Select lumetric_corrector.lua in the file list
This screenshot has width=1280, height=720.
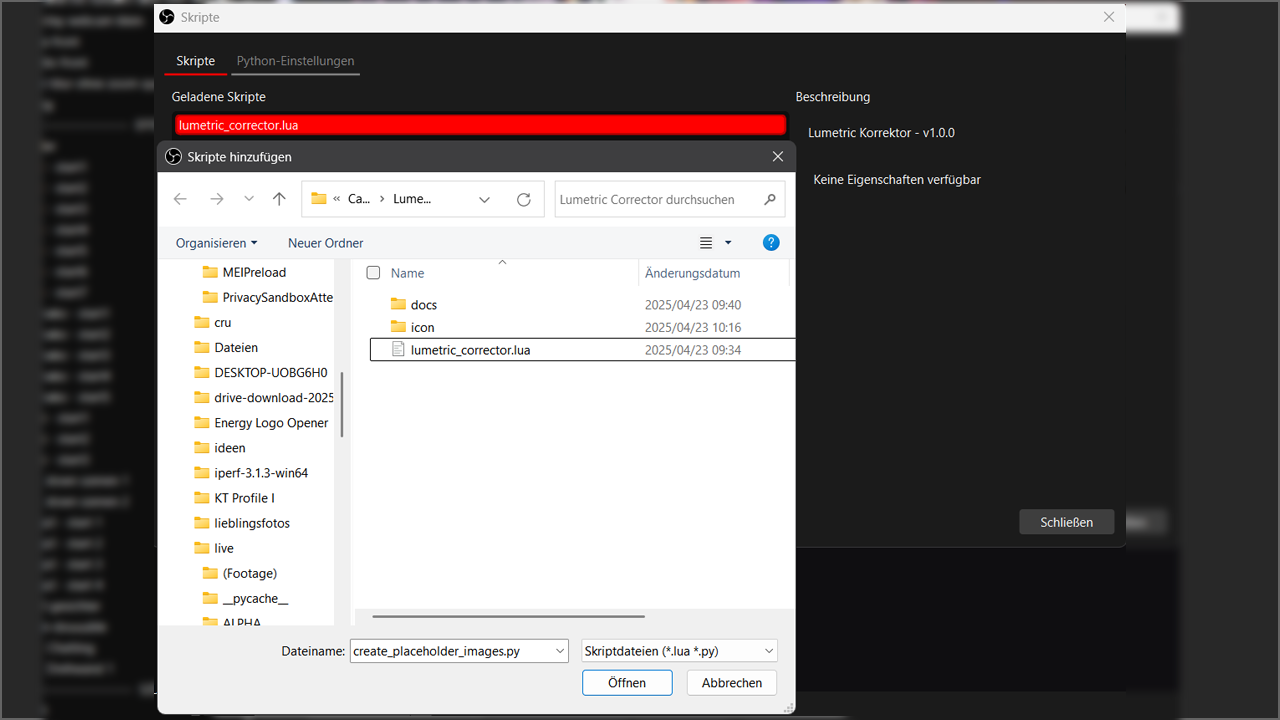(470, 350)
